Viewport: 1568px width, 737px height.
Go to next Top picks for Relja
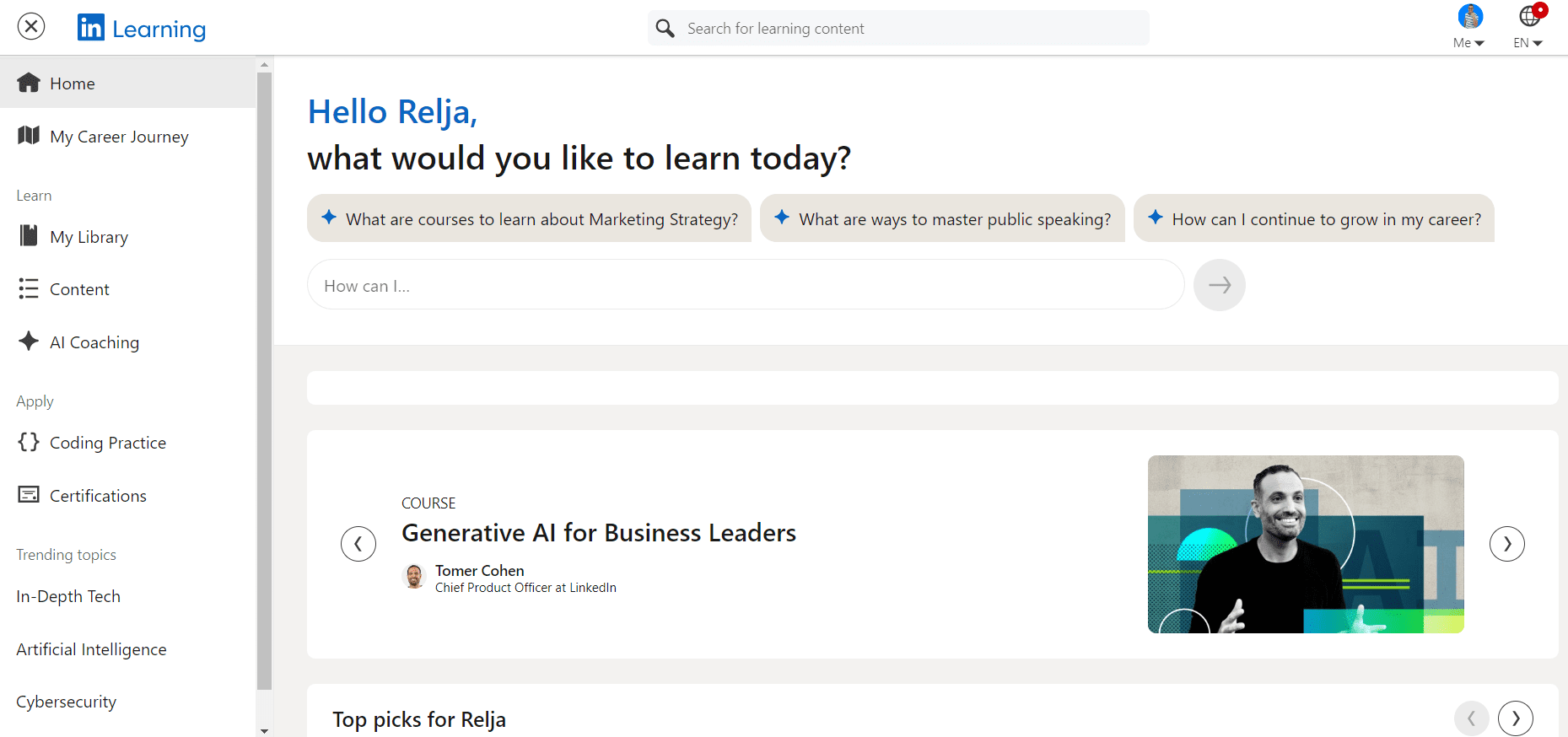(1516, 718)
